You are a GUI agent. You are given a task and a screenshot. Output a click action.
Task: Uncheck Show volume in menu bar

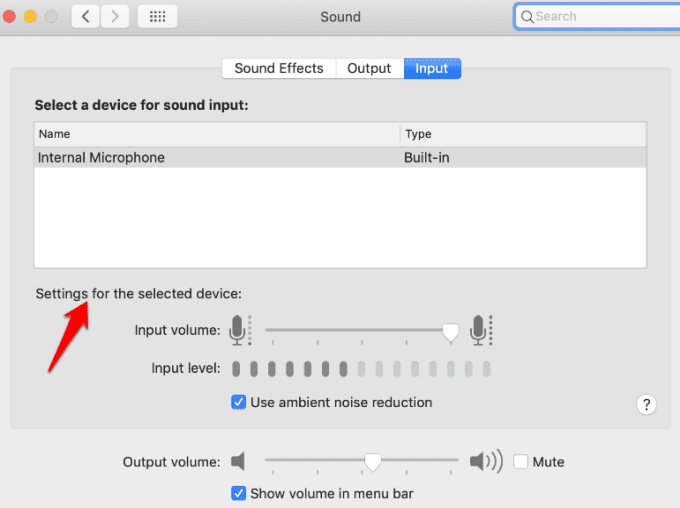click(x=239, y=493)
